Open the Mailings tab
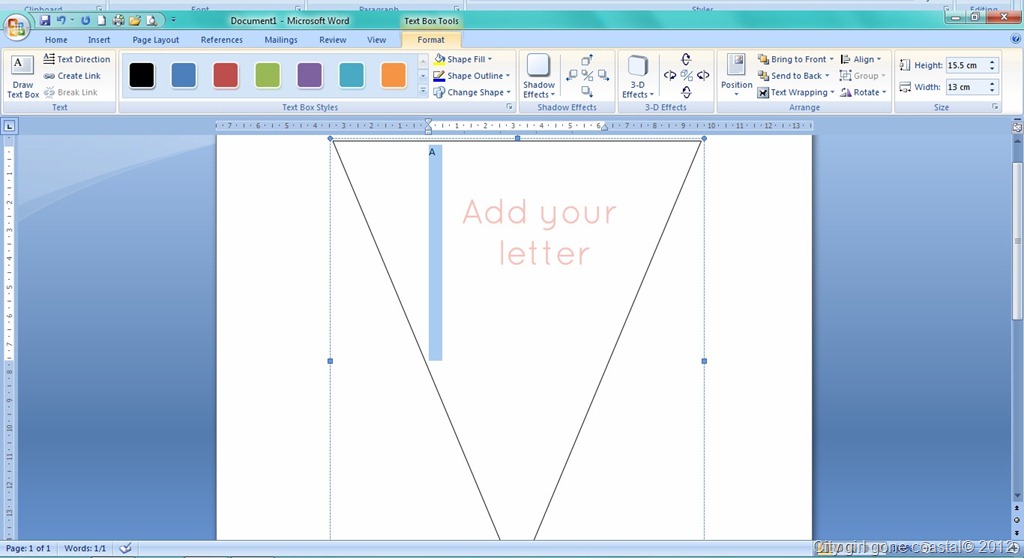Image resolution: width=1024 pixels, height=558 pixels. pyautogui.click(x=281, y=40)
